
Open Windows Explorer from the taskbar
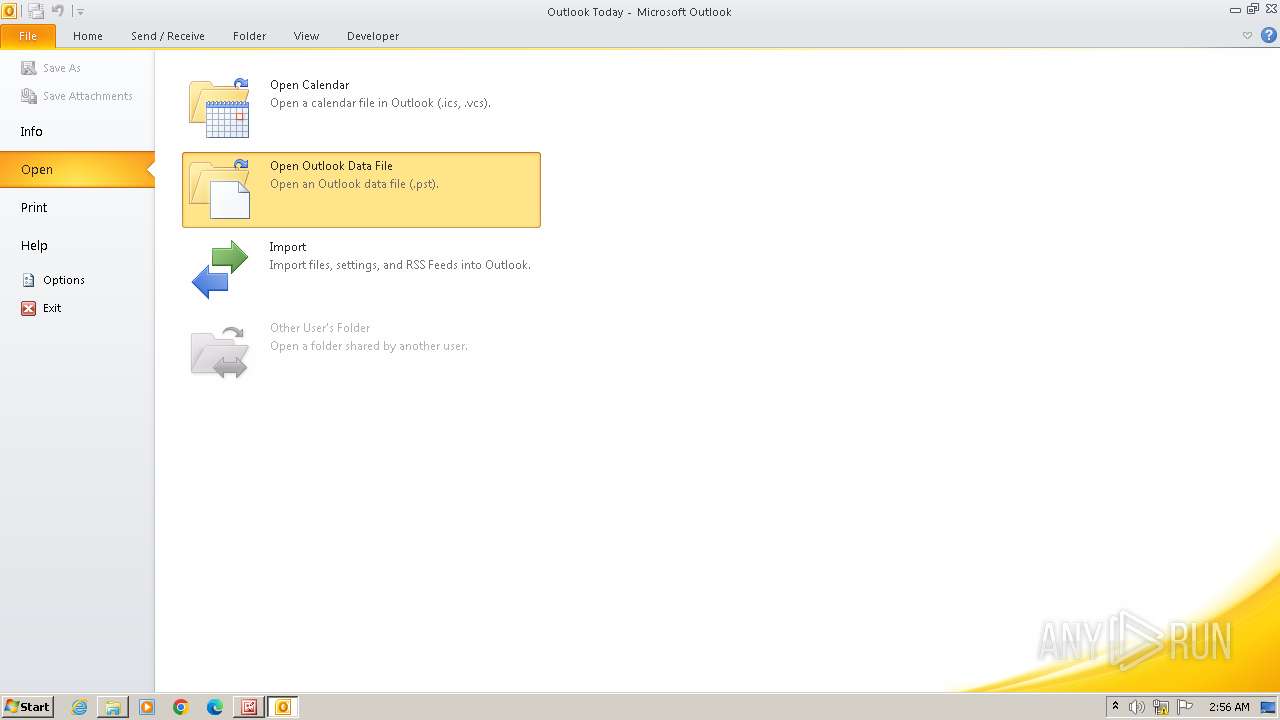[x=113, y=707]
